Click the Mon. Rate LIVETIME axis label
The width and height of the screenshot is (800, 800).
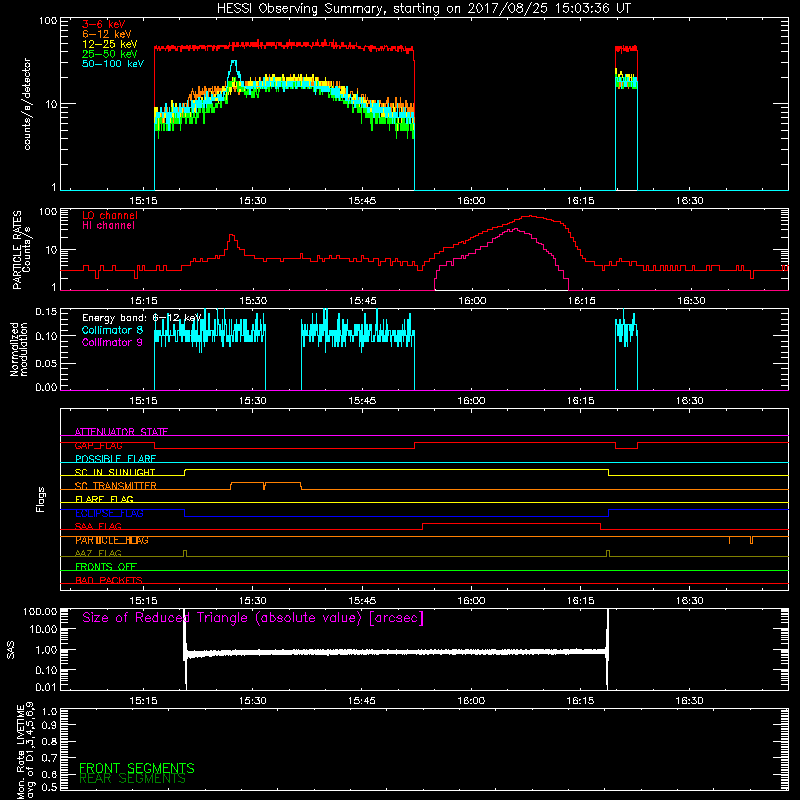click(x=26, y=752)
